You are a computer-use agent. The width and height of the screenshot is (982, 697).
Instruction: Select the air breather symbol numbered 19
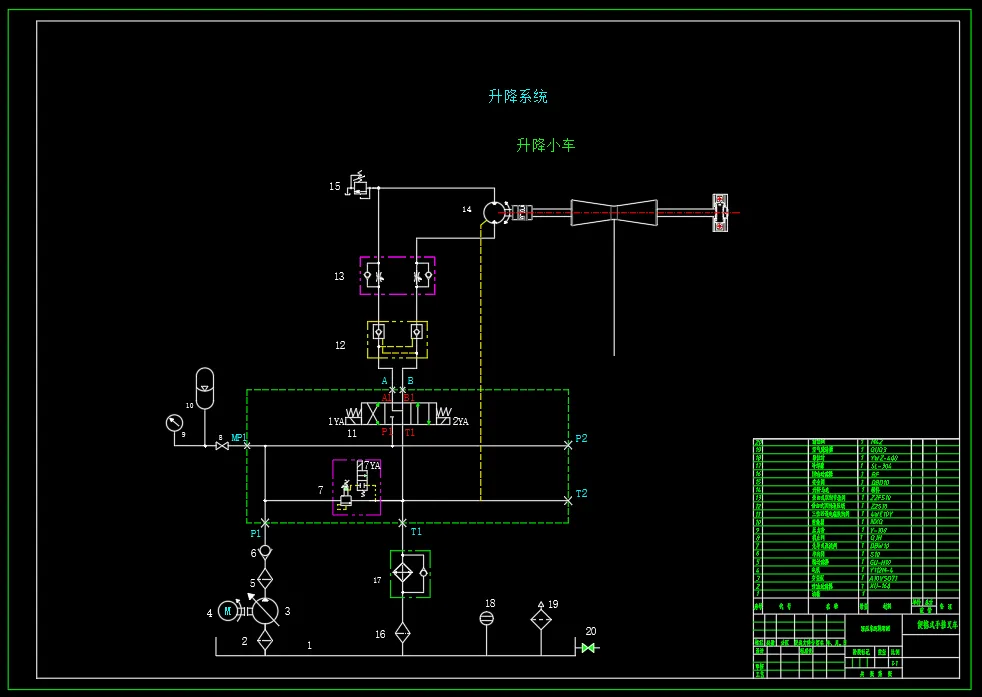[541, 618]
